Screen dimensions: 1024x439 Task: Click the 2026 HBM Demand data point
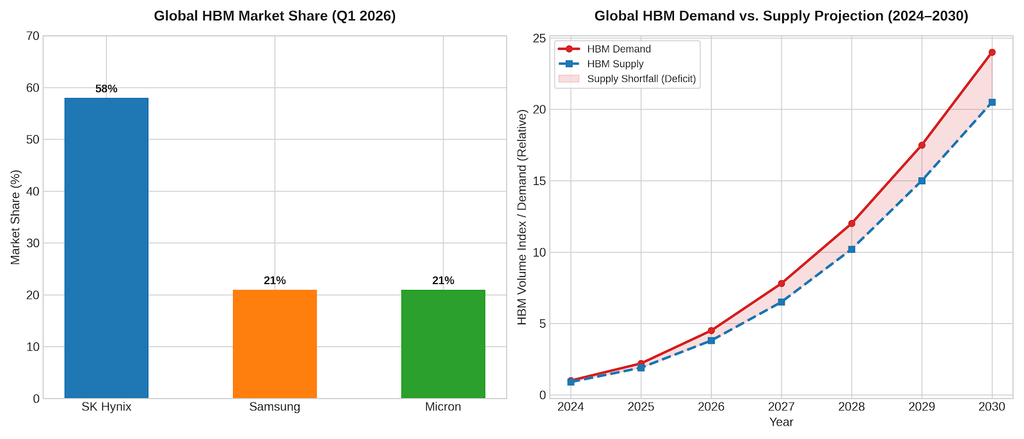(711, 331)
